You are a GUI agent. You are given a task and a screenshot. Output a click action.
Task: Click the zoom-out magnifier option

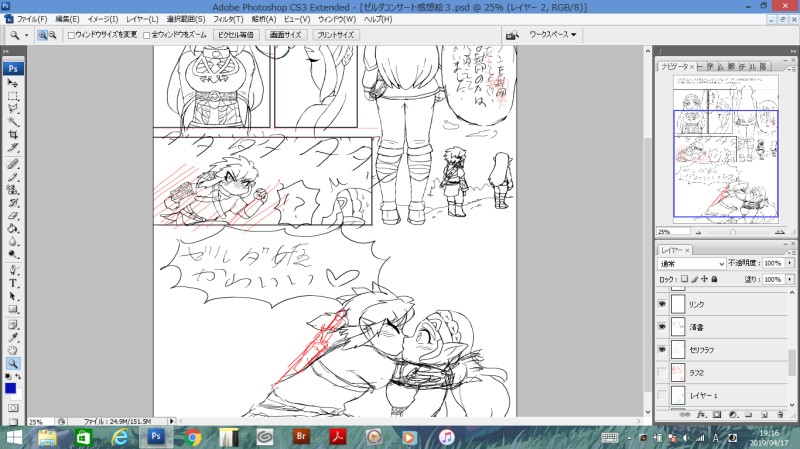coord(52,35)
